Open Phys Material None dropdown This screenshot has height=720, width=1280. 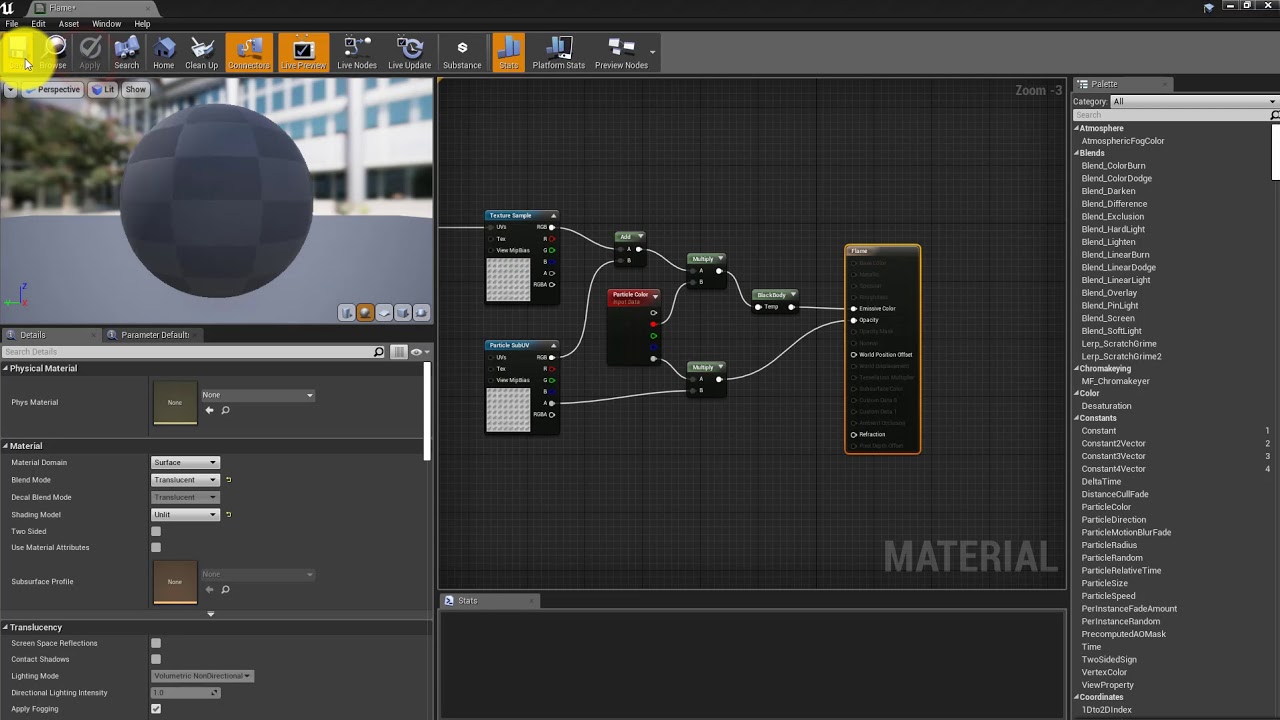[258, 395]
